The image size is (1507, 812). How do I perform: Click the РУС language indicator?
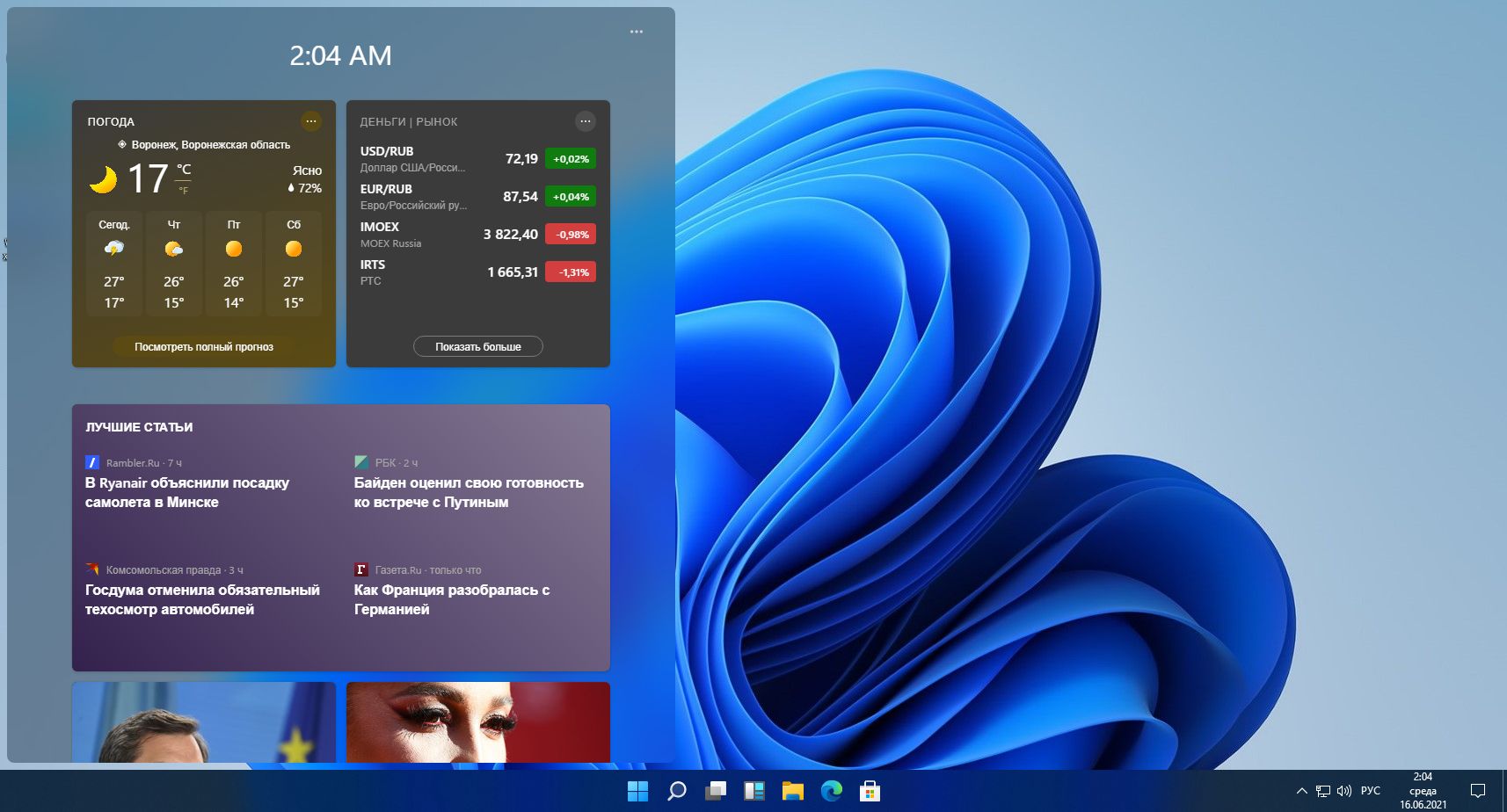1370,791
